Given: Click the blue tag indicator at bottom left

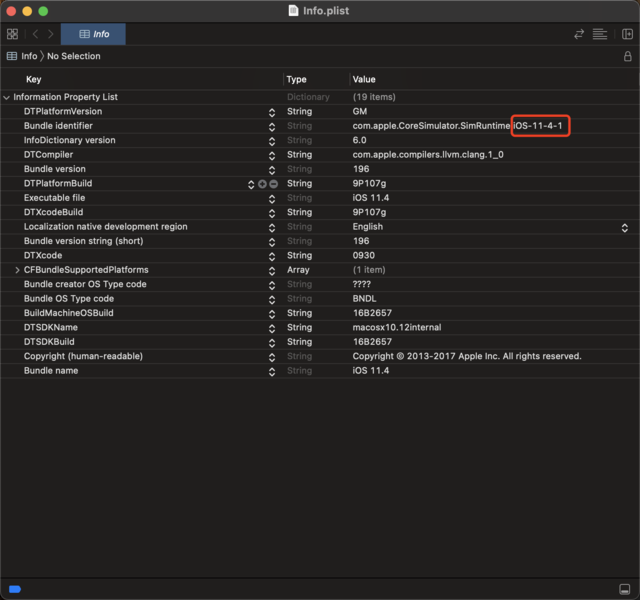Looking at the screenshot, I should (15, 589).
